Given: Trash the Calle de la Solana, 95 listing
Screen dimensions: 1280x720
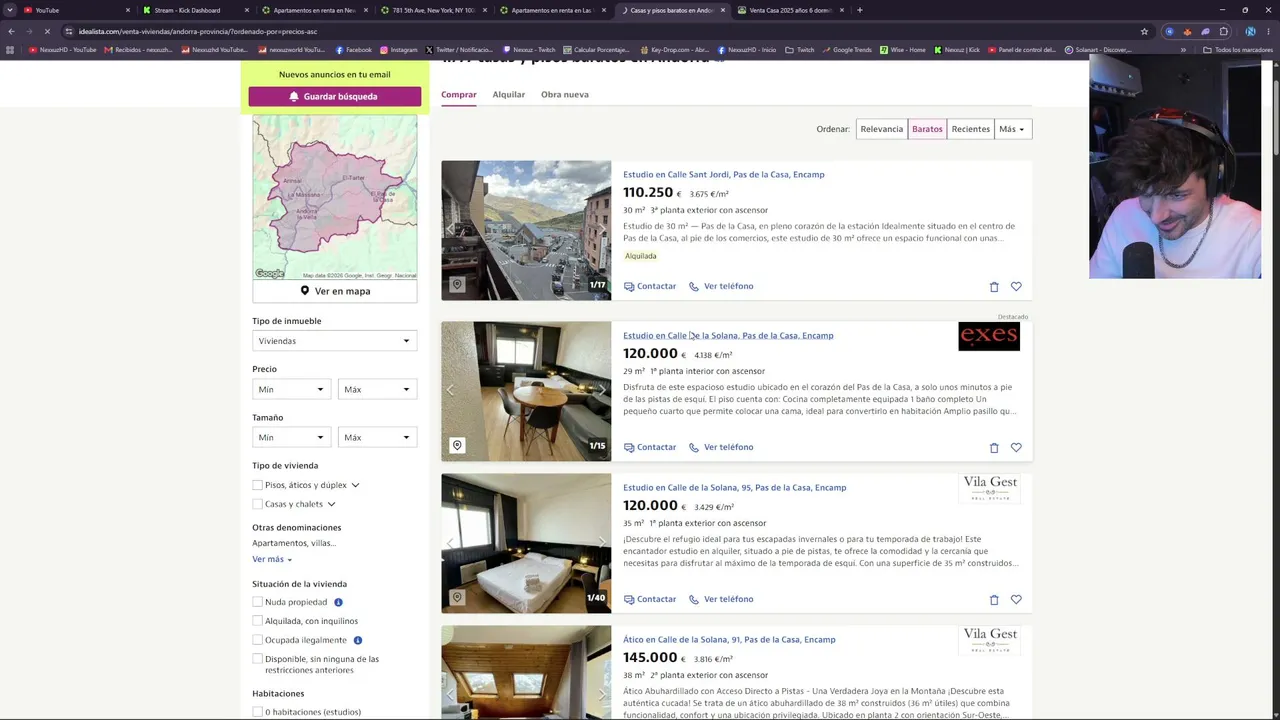Looking at the screenshot, I should click(994, 600).
